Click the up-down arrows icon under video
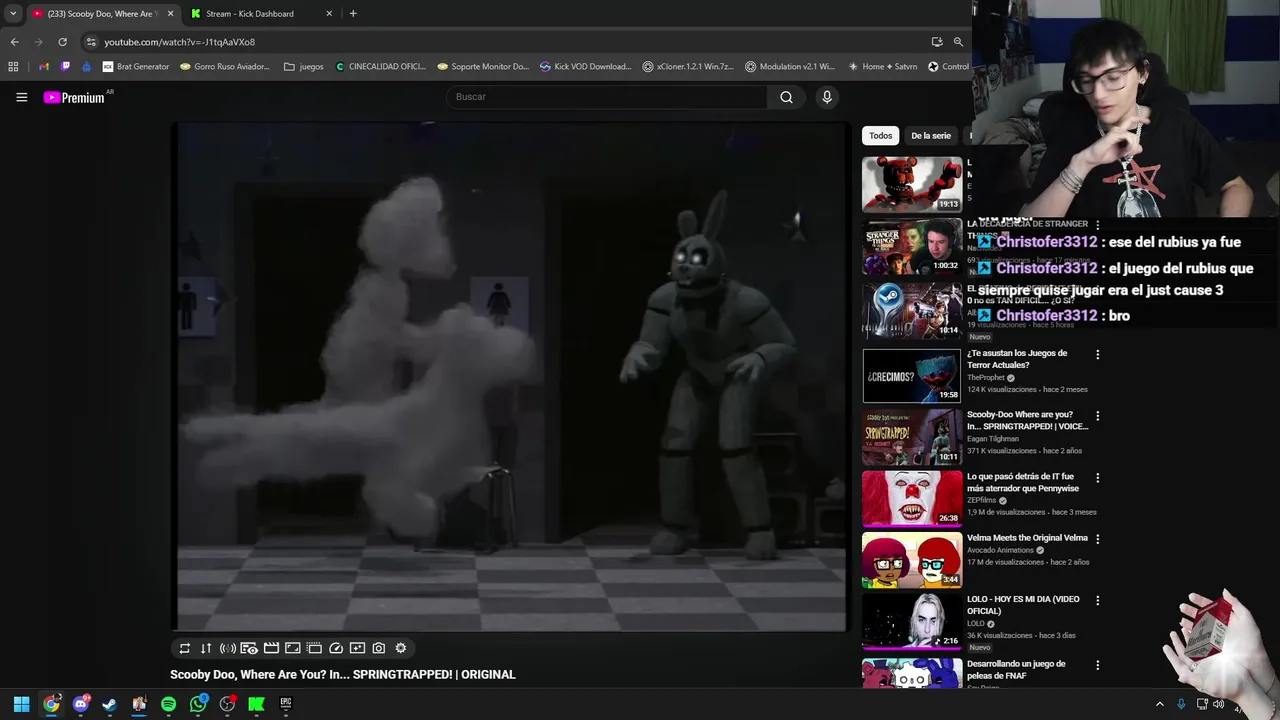 coord(206,648)
